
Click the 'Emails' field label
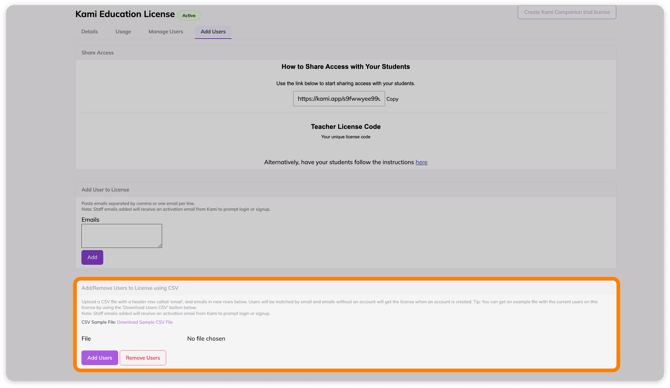pyautogui.click(x=90, y=220)
